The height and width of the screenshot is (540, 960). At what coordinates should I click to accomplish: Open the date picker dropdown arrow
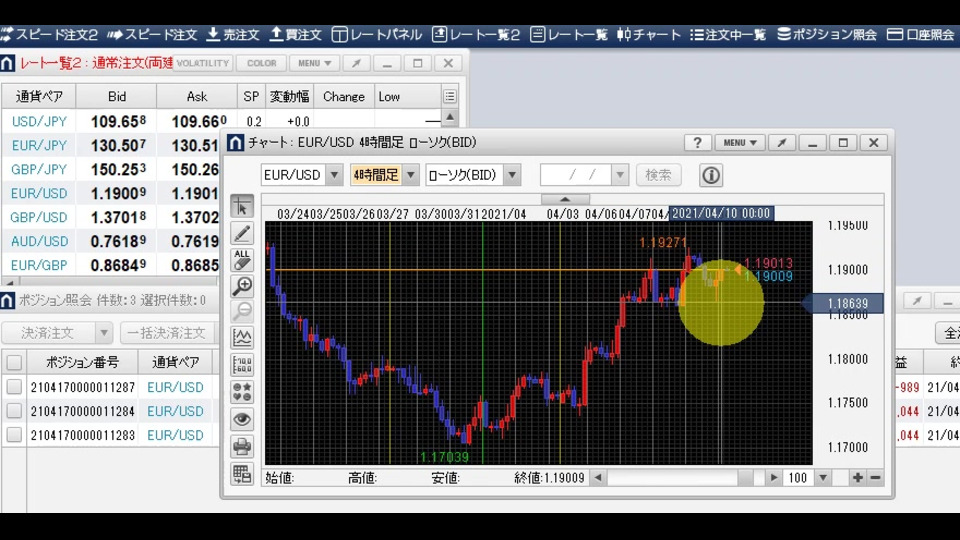(620, 175)
